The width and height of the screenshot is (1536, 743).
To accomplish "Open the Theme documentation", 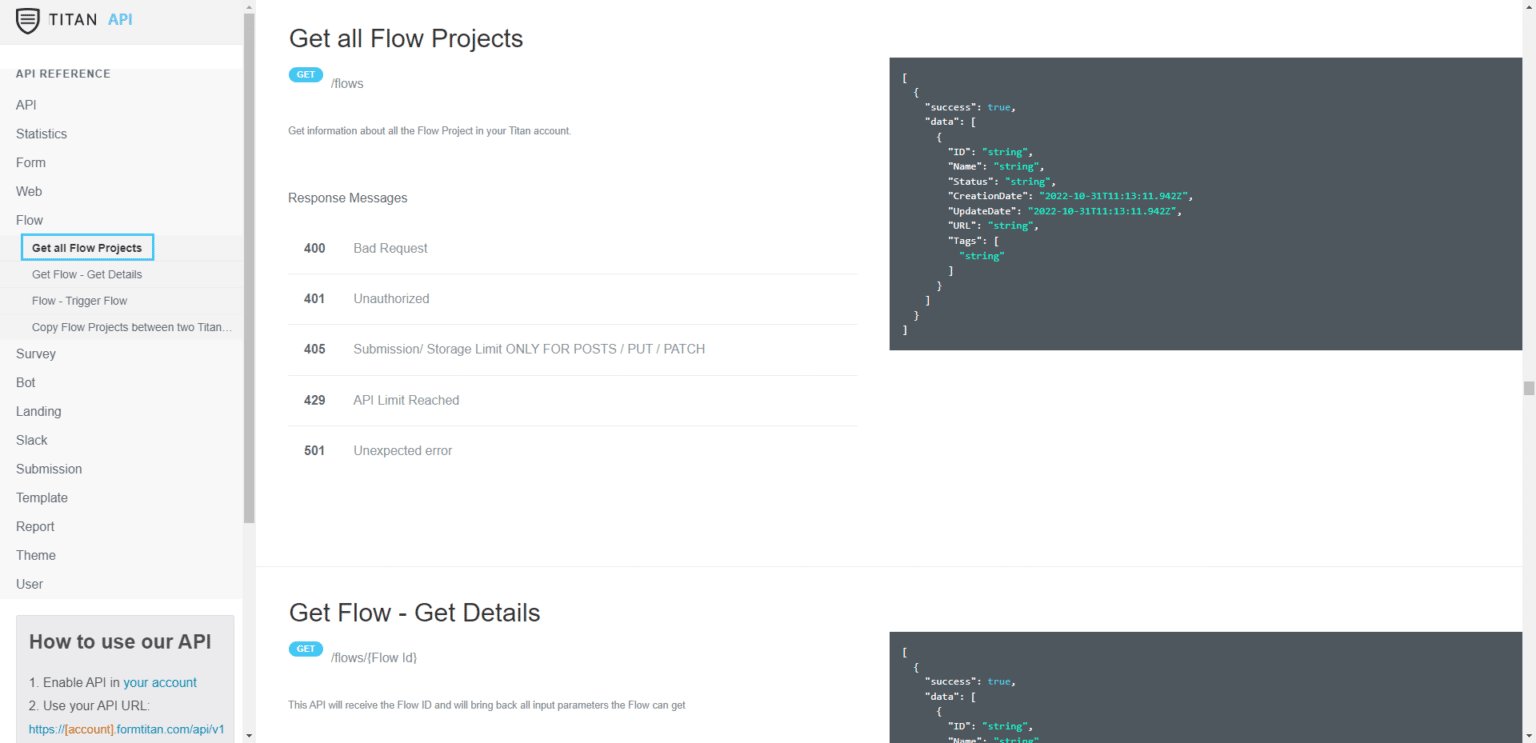I will click(35, 555).
